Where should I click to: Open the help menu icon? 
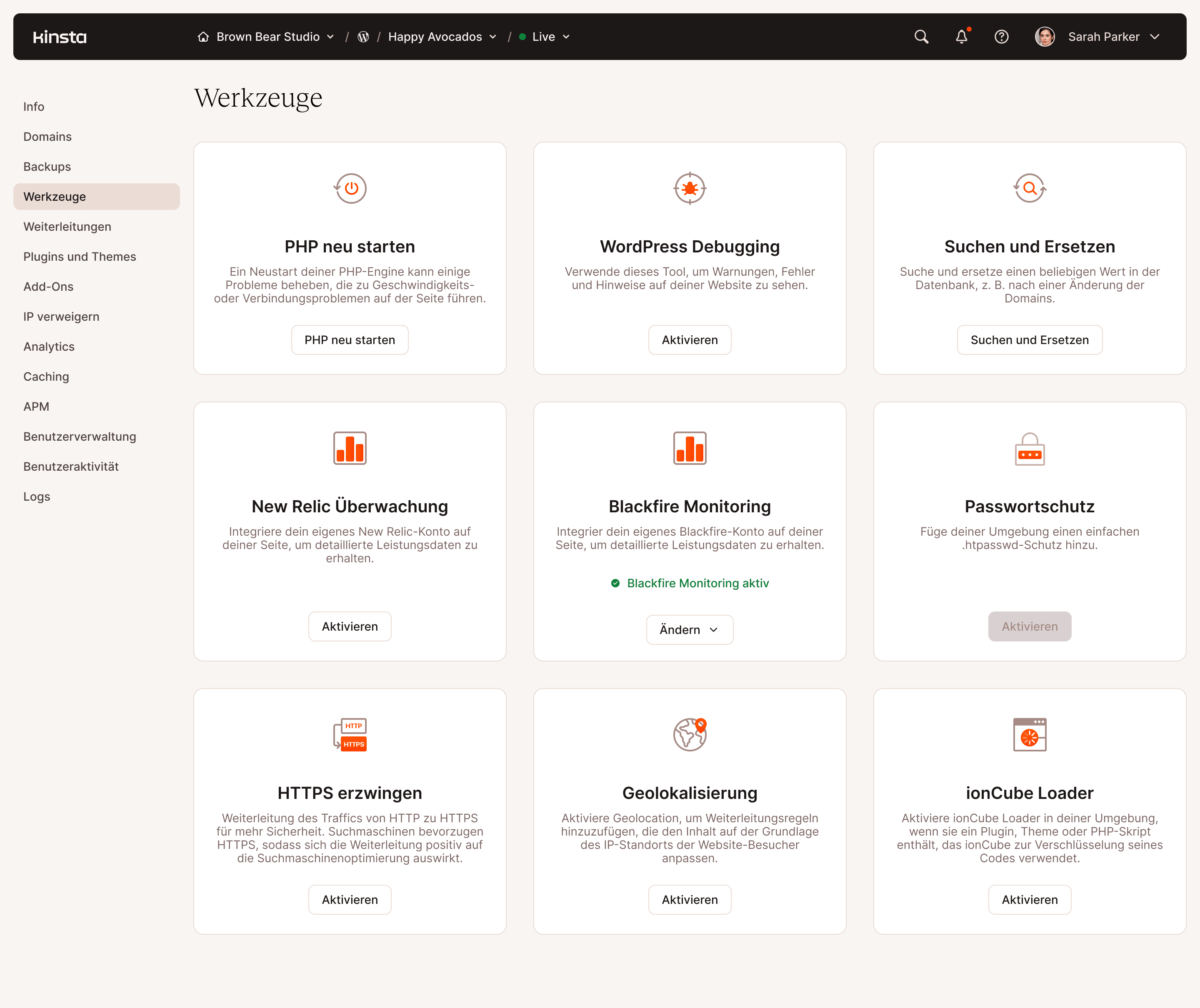coord(1002,37)
